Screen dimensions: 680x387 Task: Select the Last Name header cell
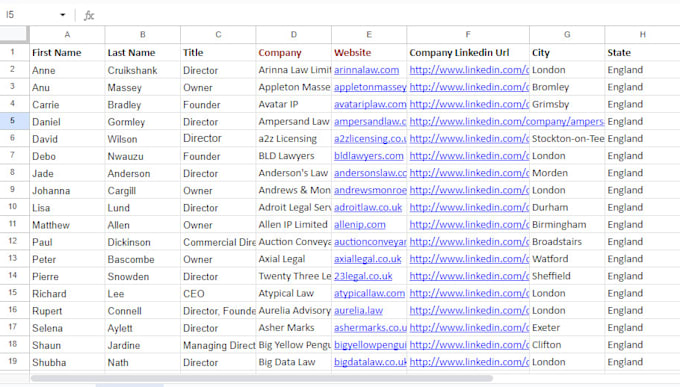pos(143,52)
